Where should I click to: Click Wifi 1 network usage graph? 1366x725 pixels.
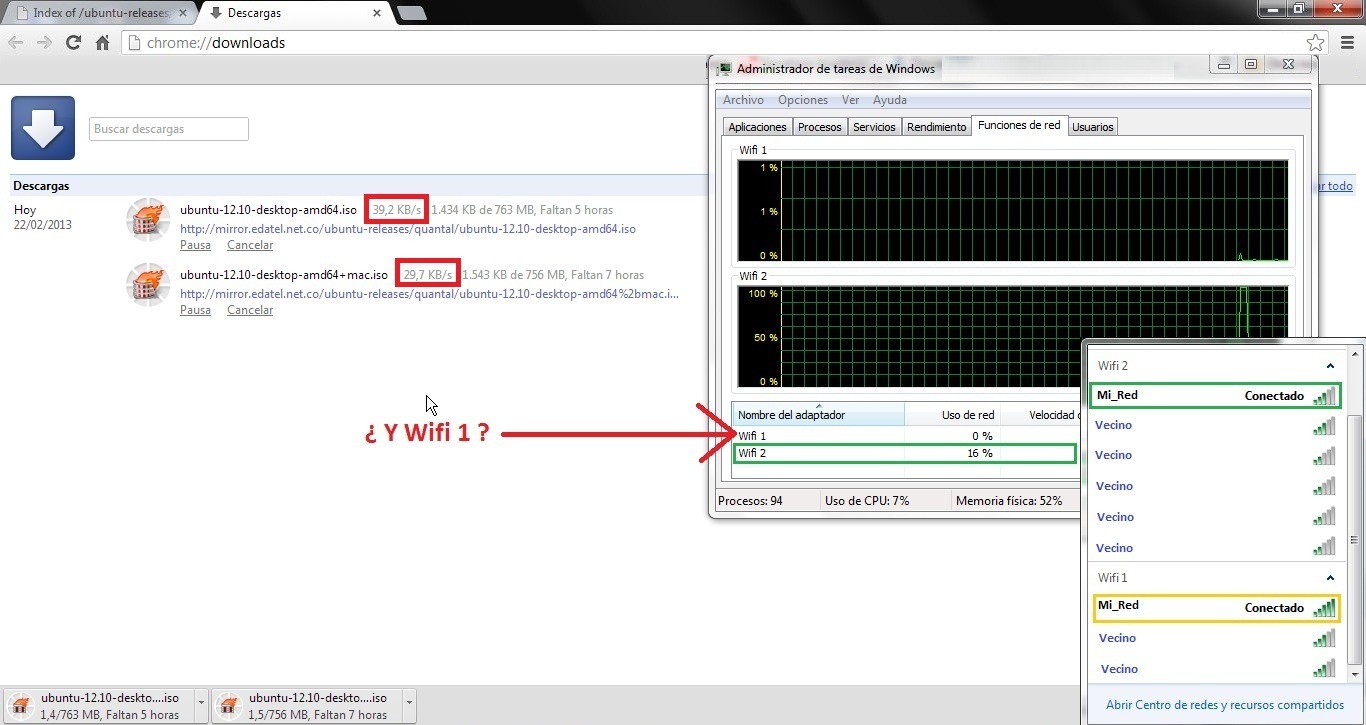pos(1012,212)
